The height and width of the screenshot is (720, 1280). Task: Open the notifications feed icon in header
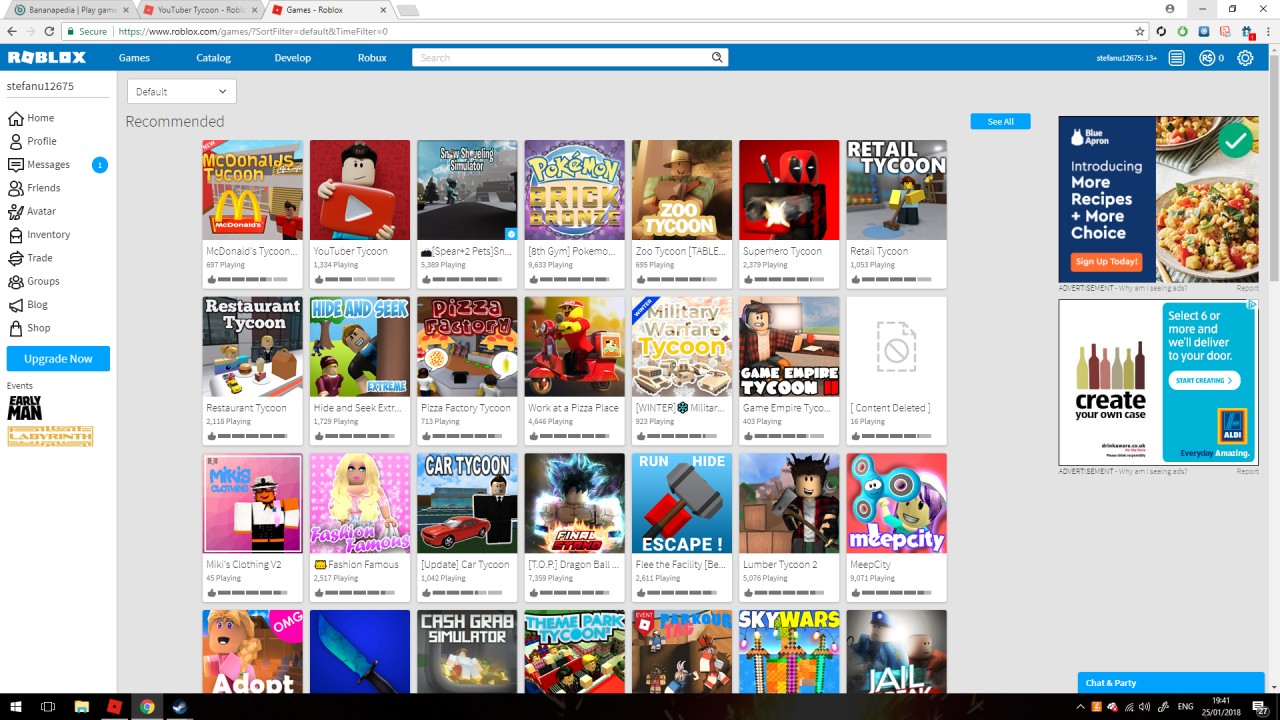click(x=1177, y=58)
